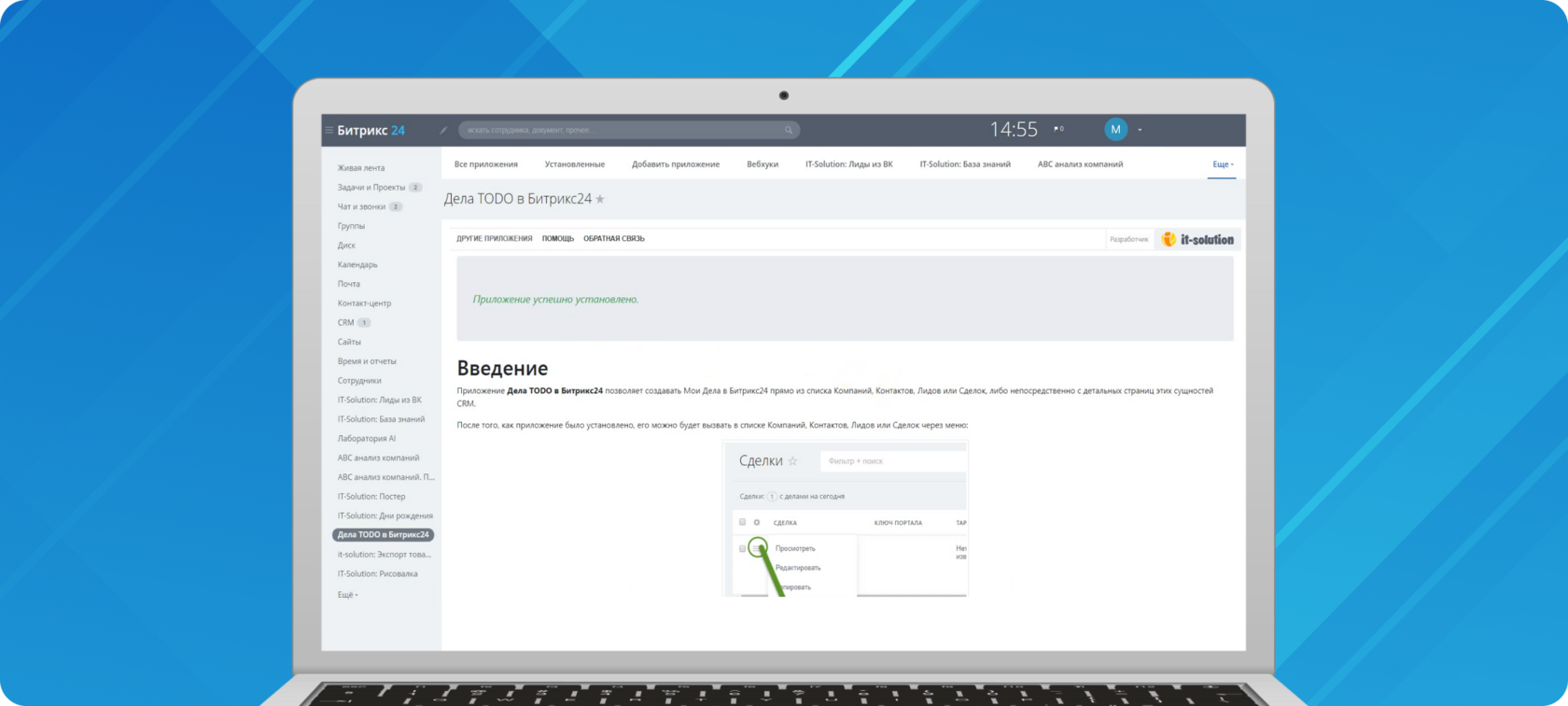Click ДРУГИЕ ПРИЛОЖЕНИЯ link
1568x706 pixels.
pyautogui.click(x=495, y=239)
